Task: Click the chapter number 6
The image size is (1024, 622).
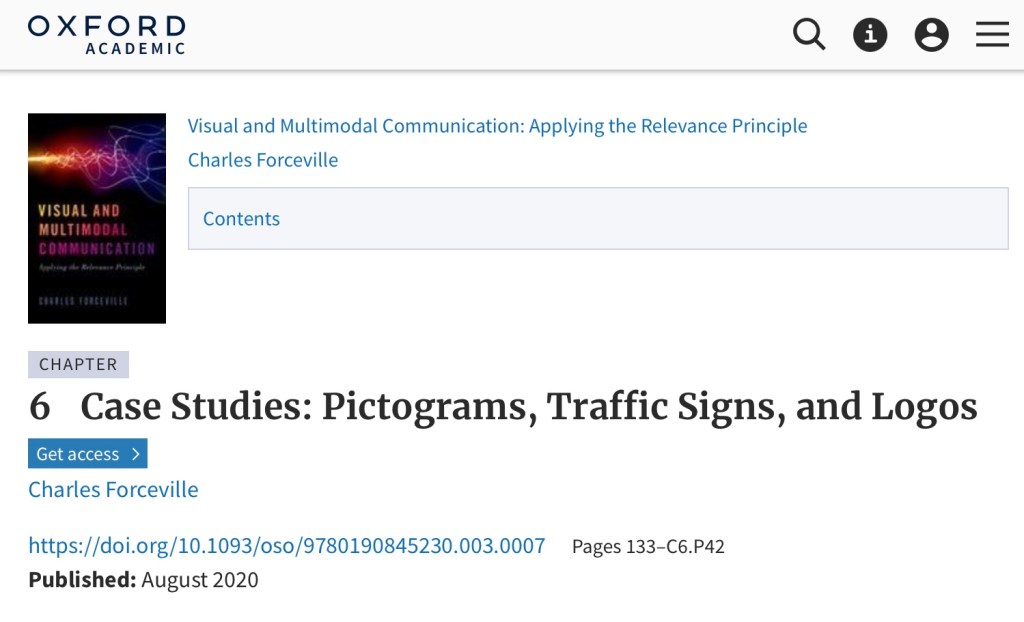Action: [x=40, y=407]
